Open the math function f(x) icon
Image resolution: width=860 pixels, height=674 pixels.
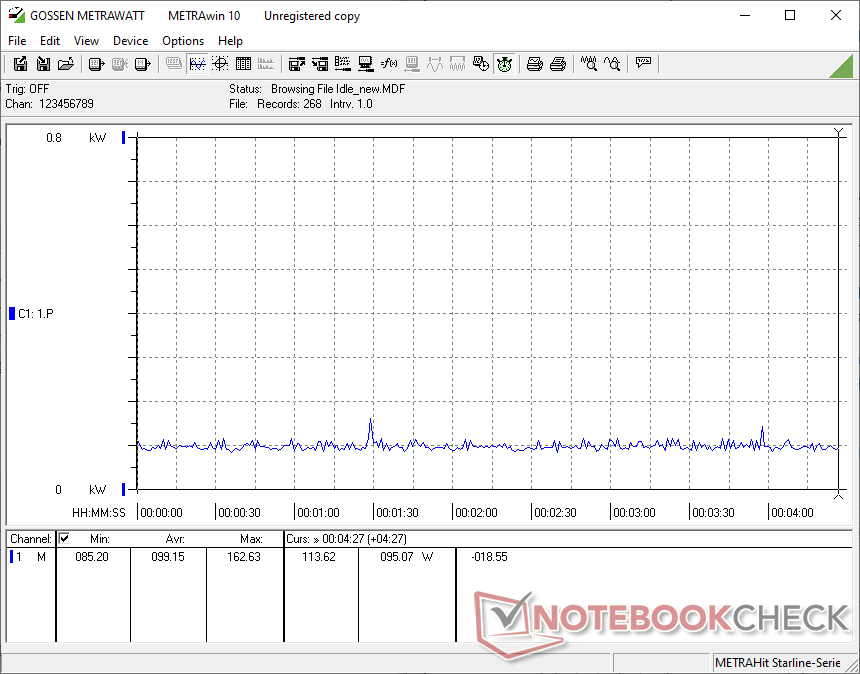click(x=389, y=64)
